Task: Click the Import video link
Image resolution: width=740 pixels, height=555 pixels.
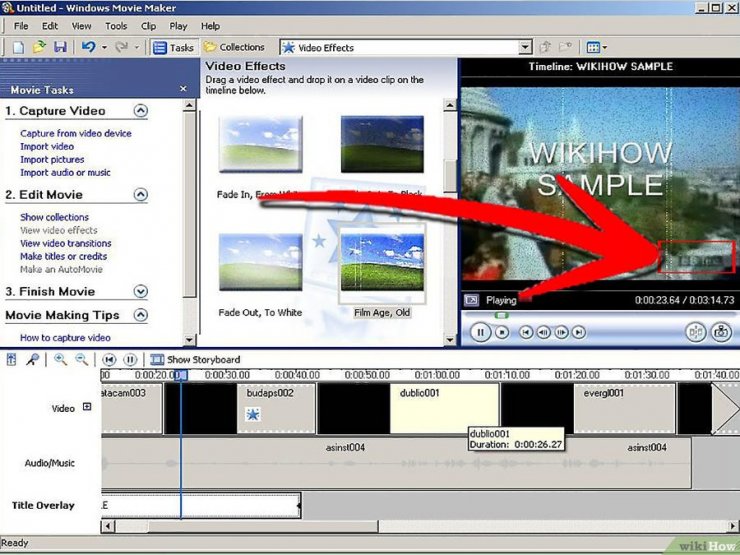Action: click(47, 147)
